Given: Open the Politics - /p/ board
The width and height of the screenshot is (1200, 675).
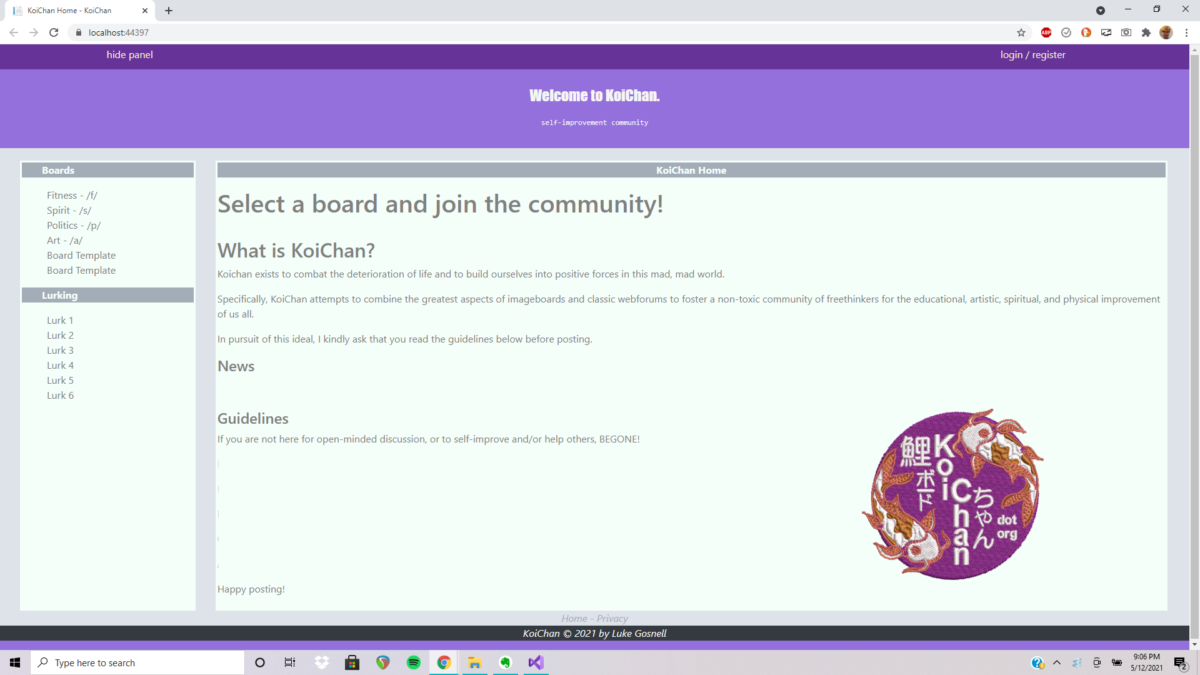Looking at the screenshot, I should [74, 226].
